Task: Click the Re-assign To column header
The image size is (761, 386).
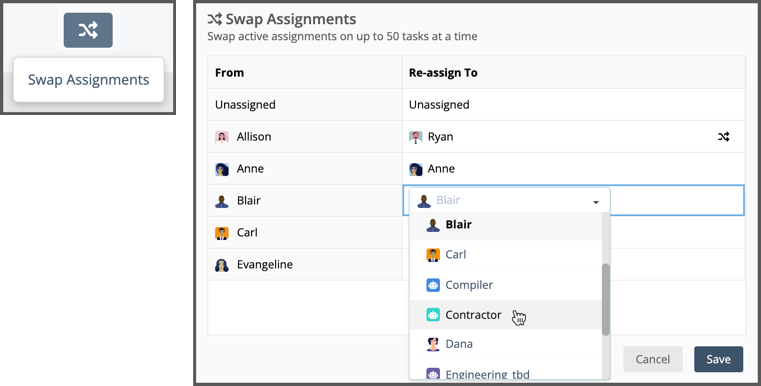Action: 574,73
